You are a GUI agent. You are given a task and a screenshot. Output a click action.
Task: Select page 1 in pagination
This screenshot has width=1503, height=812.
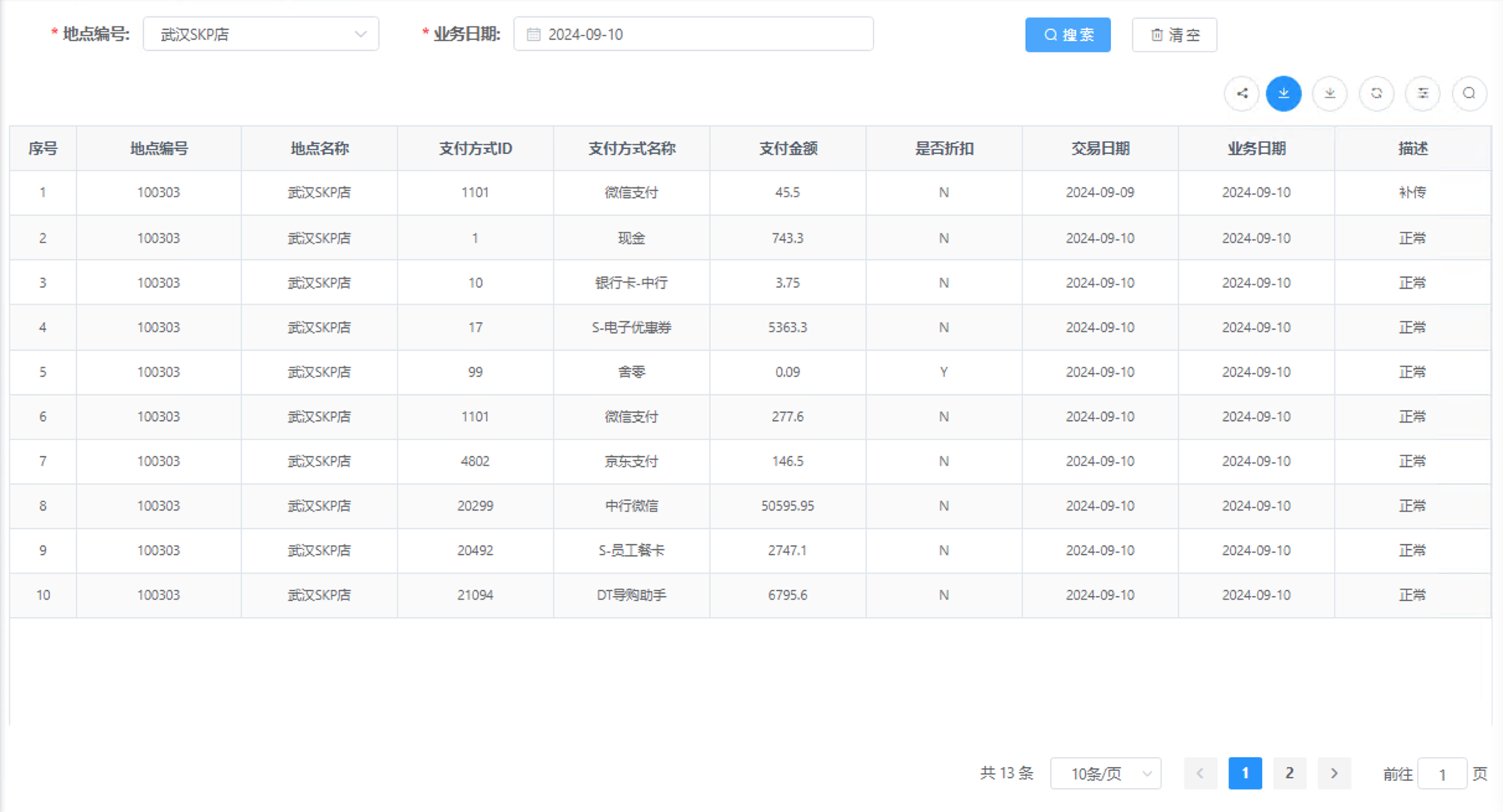coord(1245,773)
